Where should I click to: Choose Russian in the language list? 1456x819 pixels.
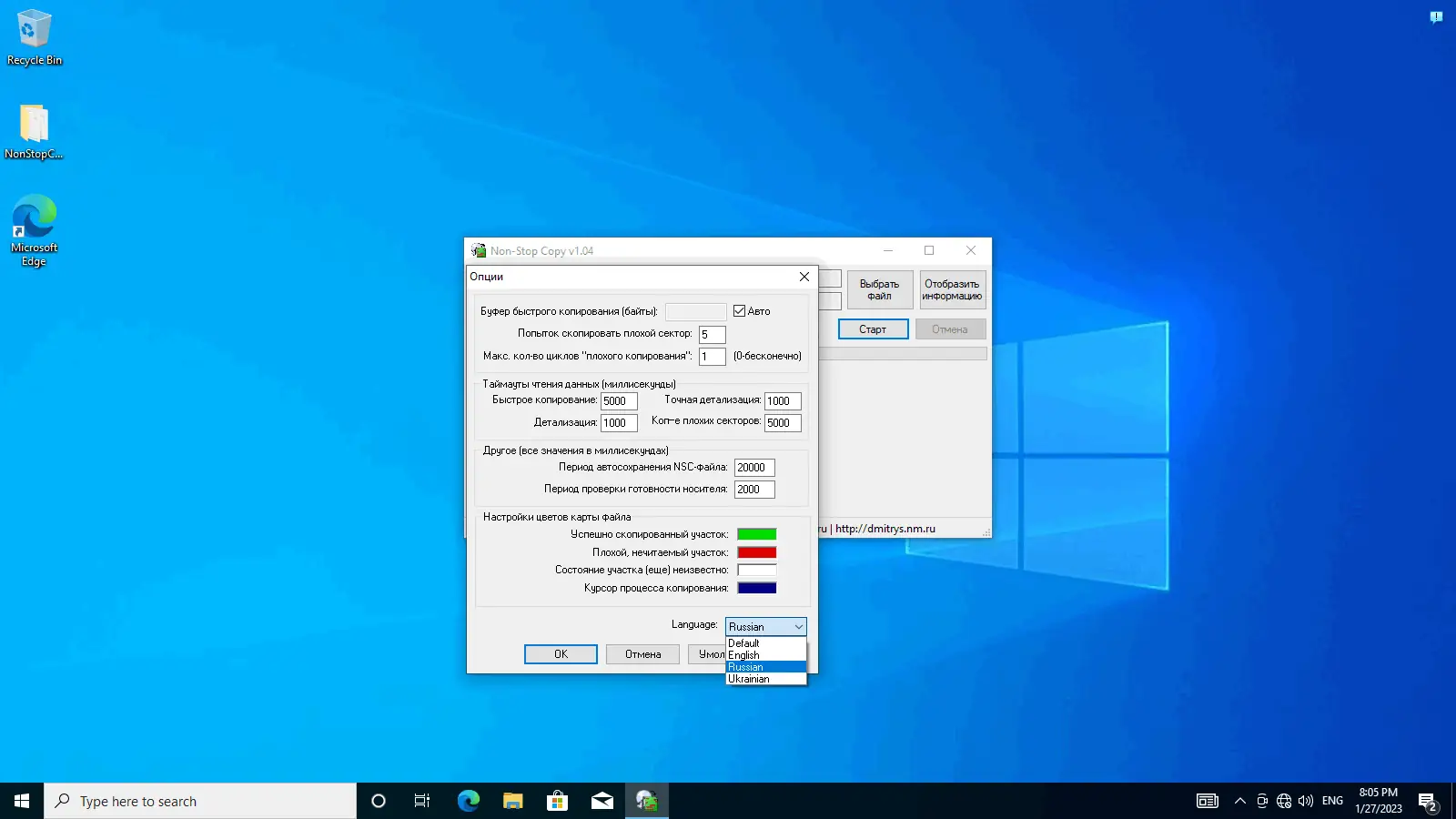click(765, 667)
